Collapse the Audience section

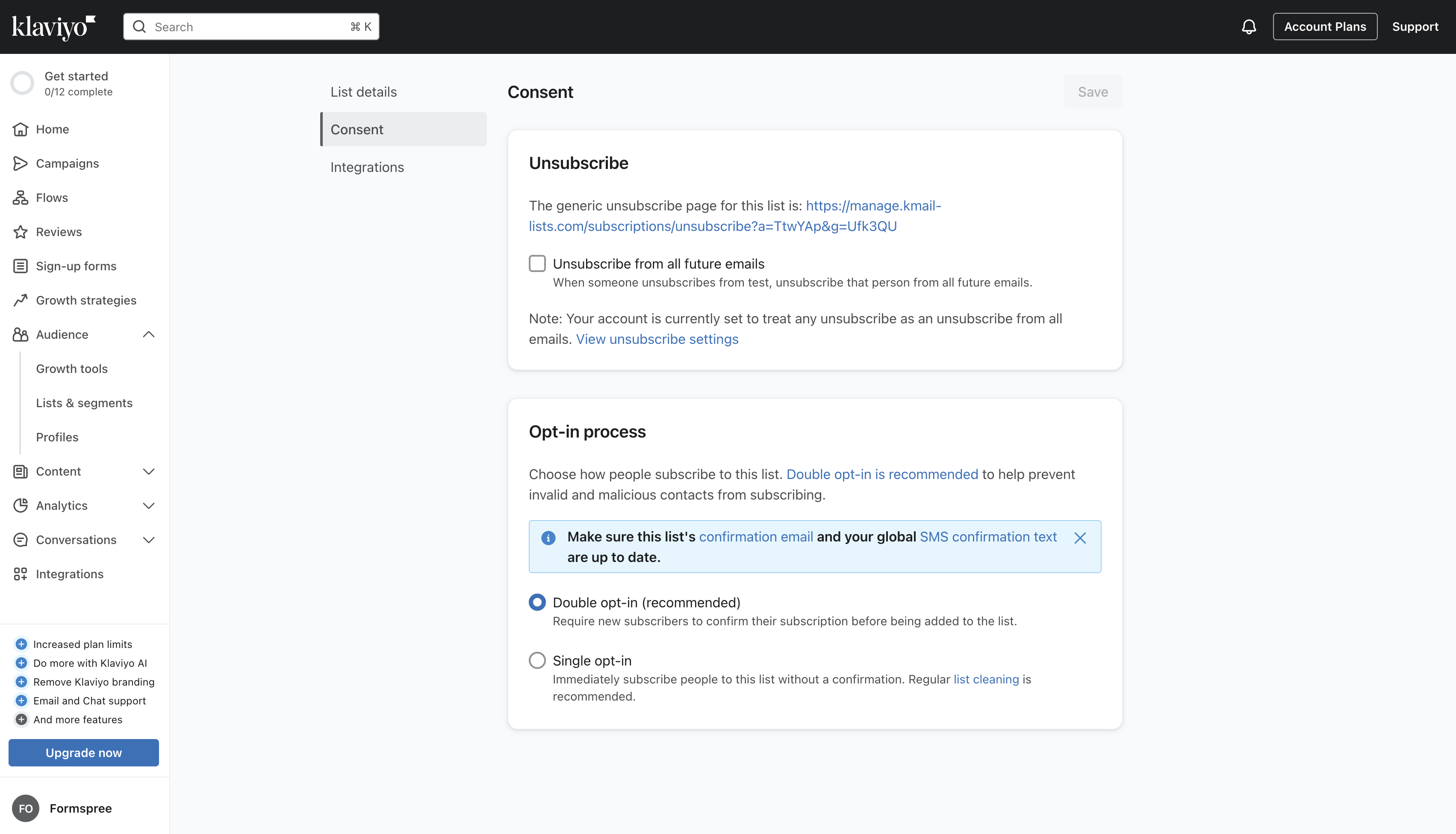(x=148, y=334)
